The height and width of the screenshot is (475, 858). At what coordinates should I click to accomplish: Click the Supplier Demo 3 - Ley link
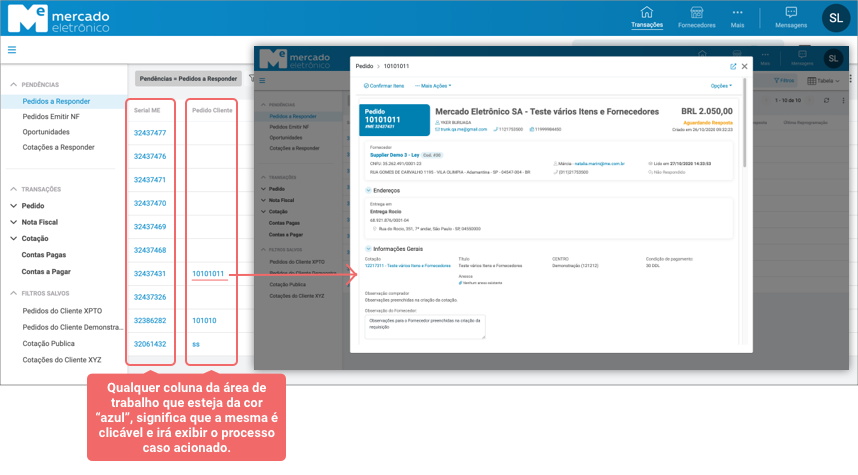(x=395, y=155)
